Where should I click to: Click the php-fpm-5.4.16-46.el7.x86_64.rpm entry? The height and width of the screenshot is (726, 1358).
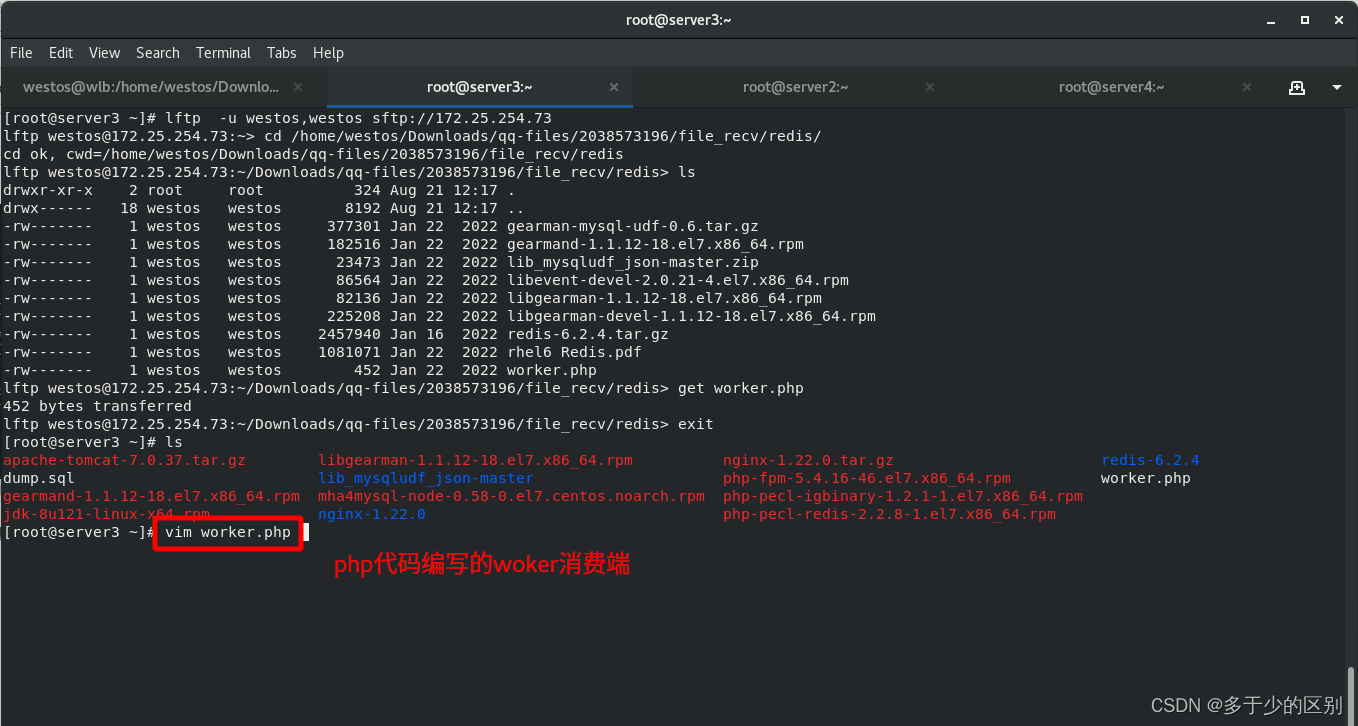tap(867, 478)
